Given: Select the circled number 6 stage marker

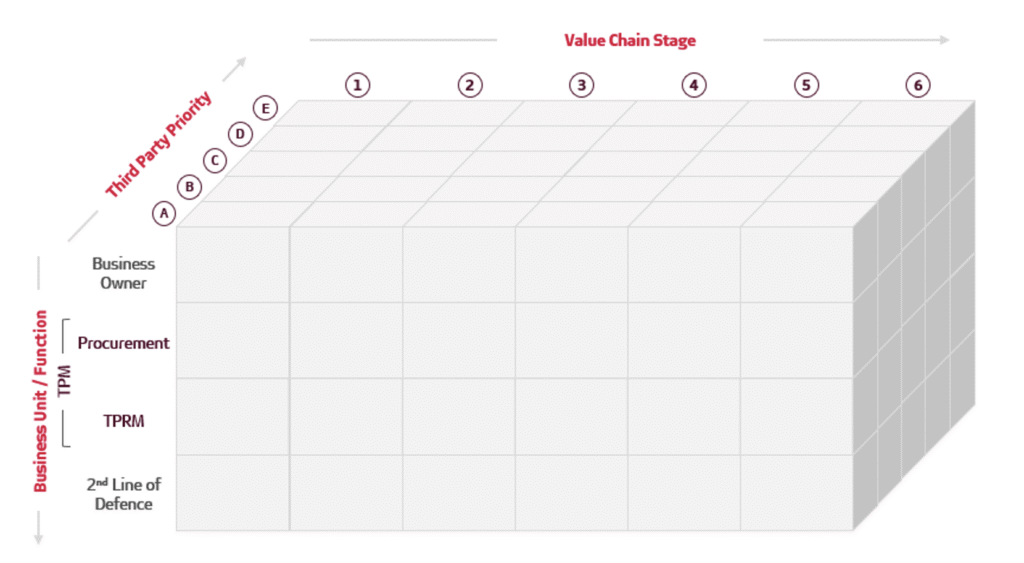Looking at the screenshot, I should click(918, 85).
